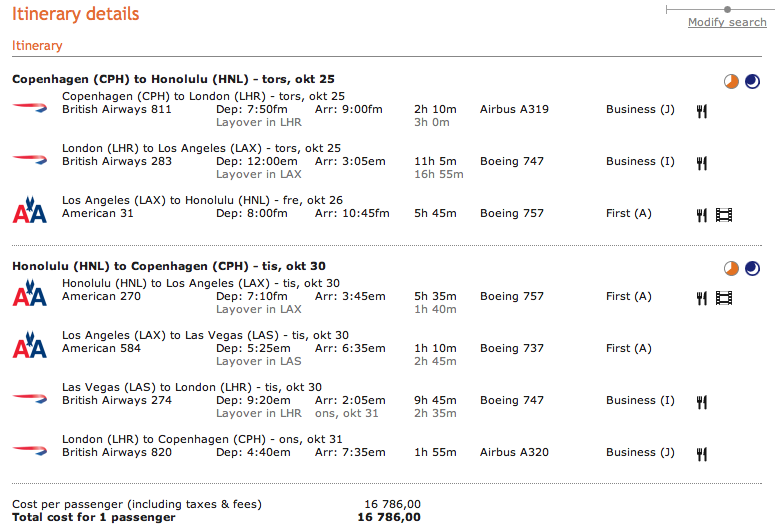The width and height of the screenshot is (775, 530).
Task: Select the Itinerary section tab
Action: tap(37, 45)
